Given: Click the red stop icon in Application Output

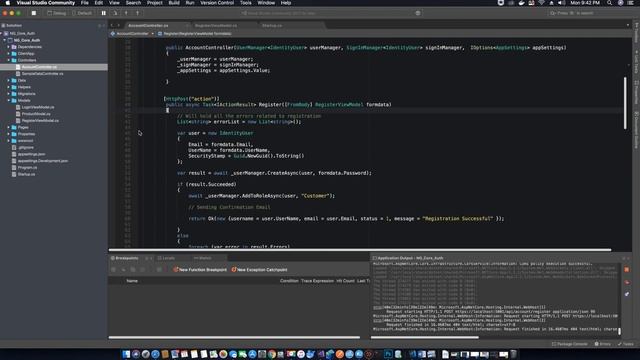Looking at the screenshot, I should tap(627, 270).
